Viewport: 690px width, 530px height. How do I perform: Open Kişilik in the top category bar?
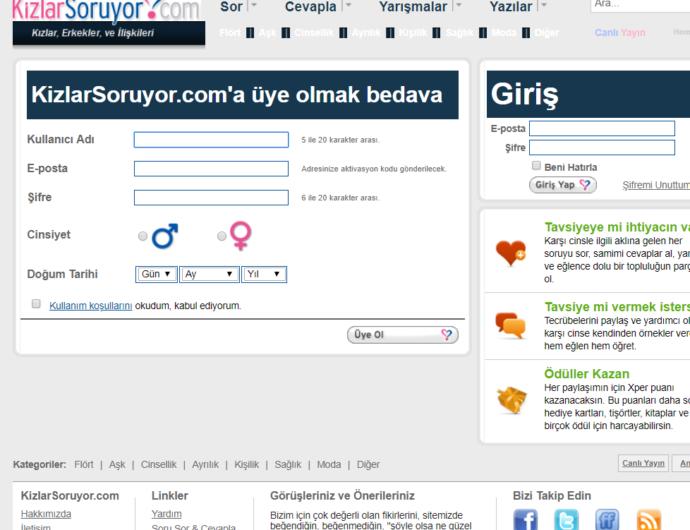(413, 33)
